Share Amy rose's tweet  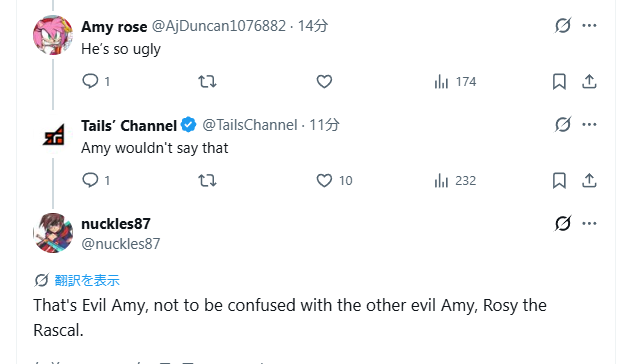point(589,82)
